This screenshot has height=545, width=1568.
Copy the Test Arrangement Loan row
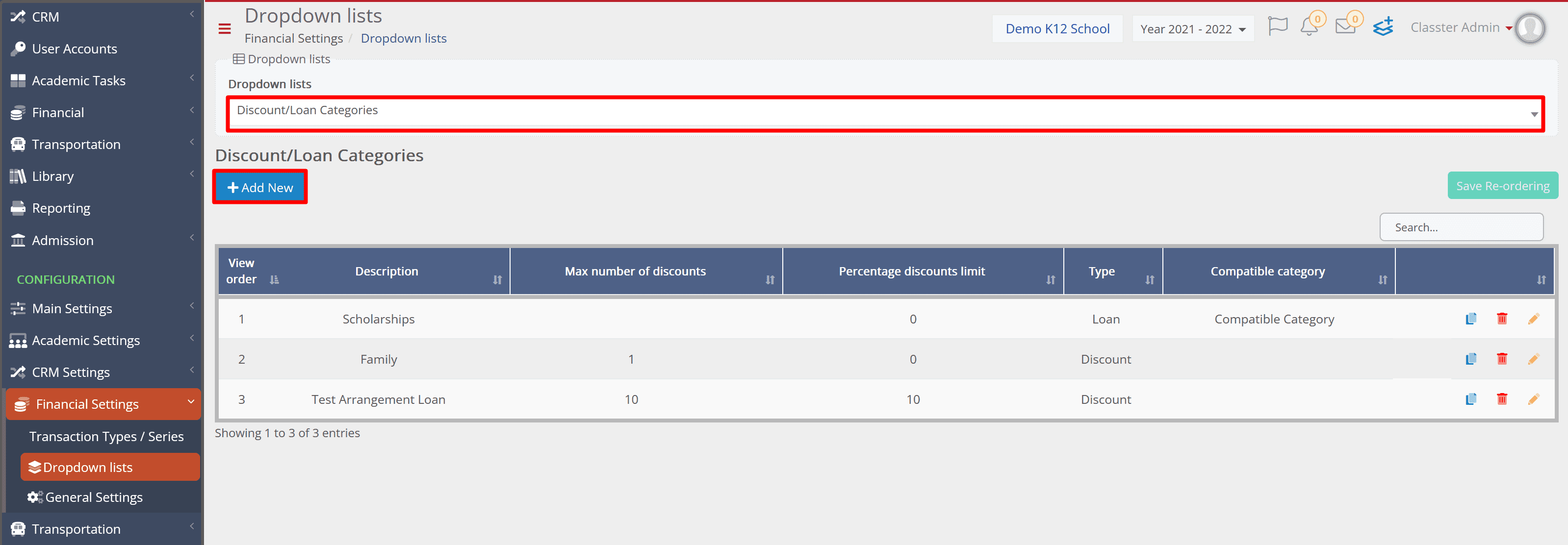[1470, 399]
